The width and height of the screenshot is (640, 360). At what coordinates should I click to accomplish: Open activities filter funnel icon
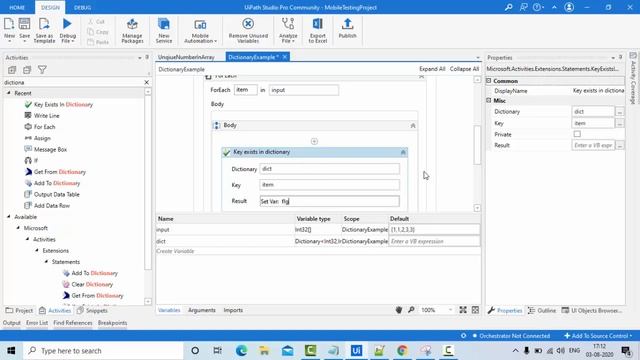click(42, 70)
